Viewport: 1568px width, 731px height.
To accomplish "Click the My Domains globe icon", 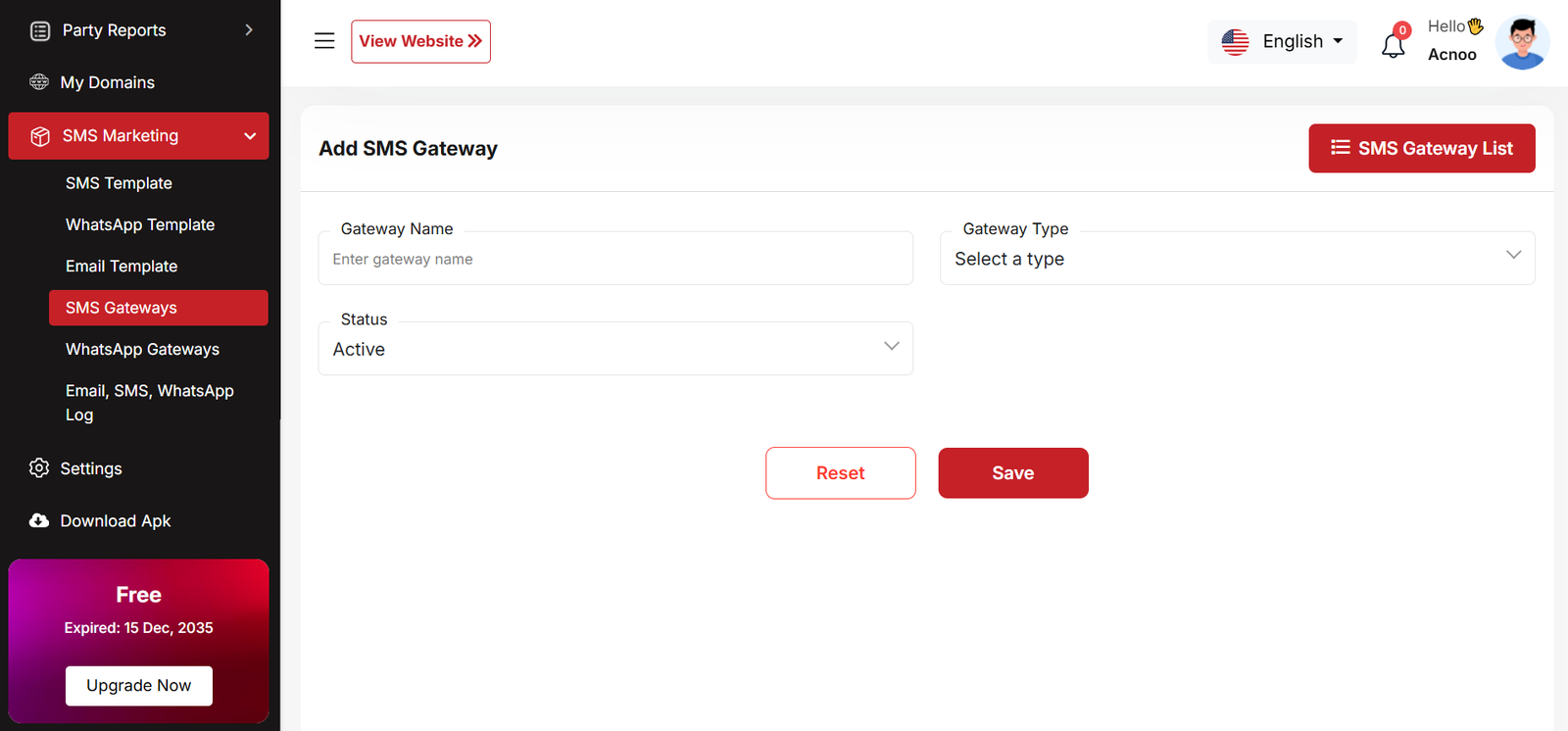I will pyautogui.click(x=39, y=82).
